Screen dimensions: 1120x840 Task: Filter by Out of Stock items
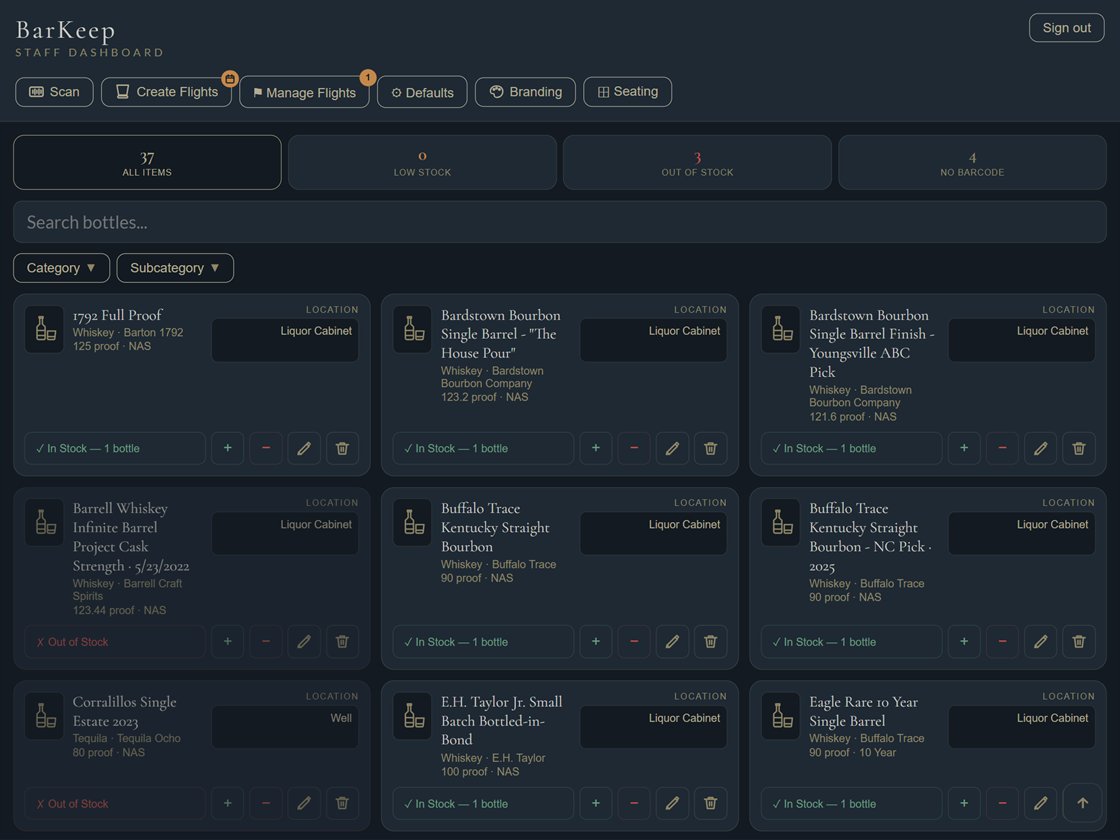697,163
